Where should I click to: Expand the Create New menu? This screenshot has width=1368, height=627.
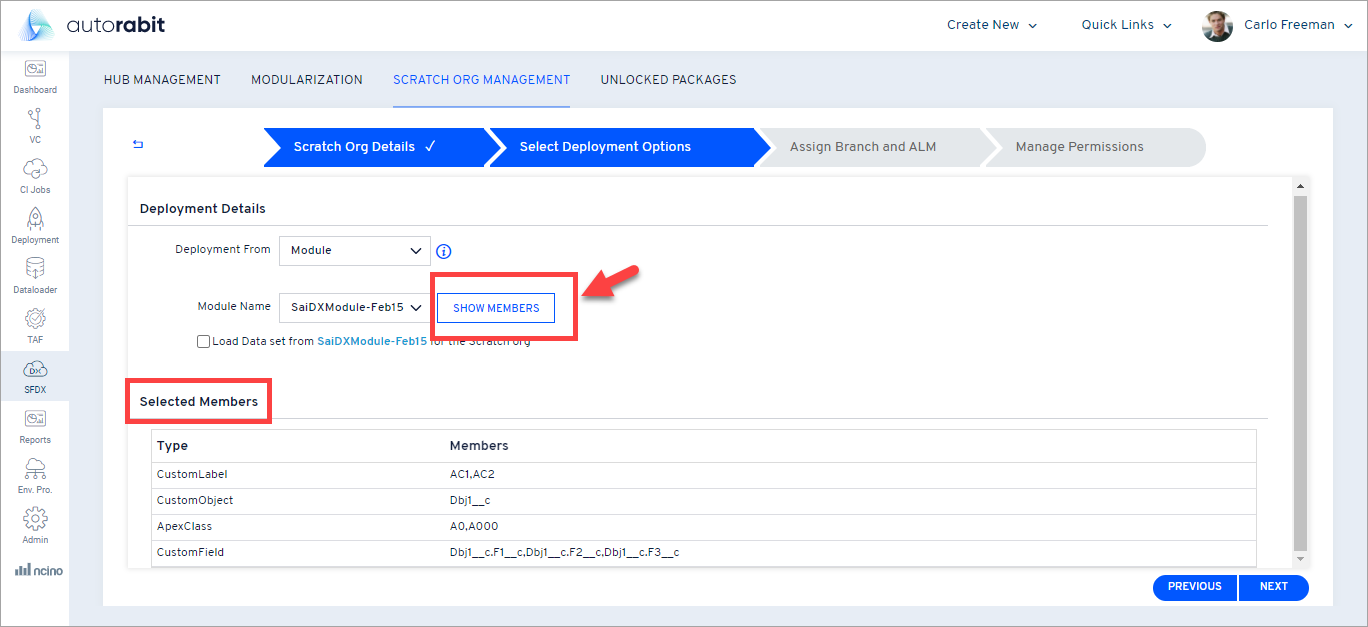click(991, 25)
